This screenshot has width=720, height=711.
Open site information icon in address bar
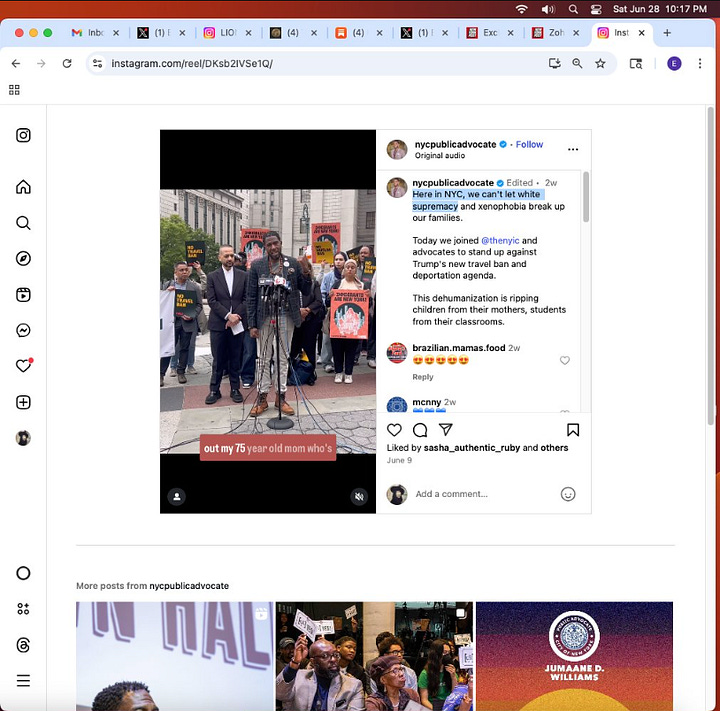97,63
